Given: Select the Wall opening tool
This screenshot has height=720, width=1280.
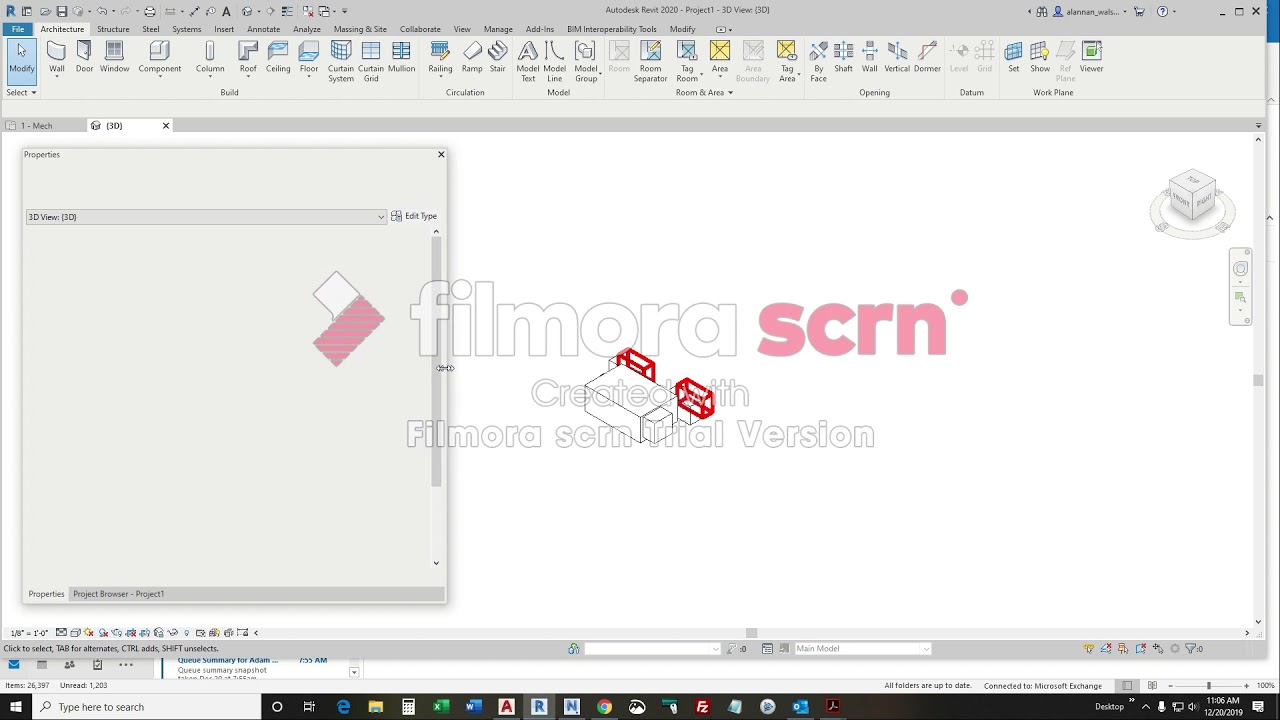Looking at the screenshot, I should point(870,58).
